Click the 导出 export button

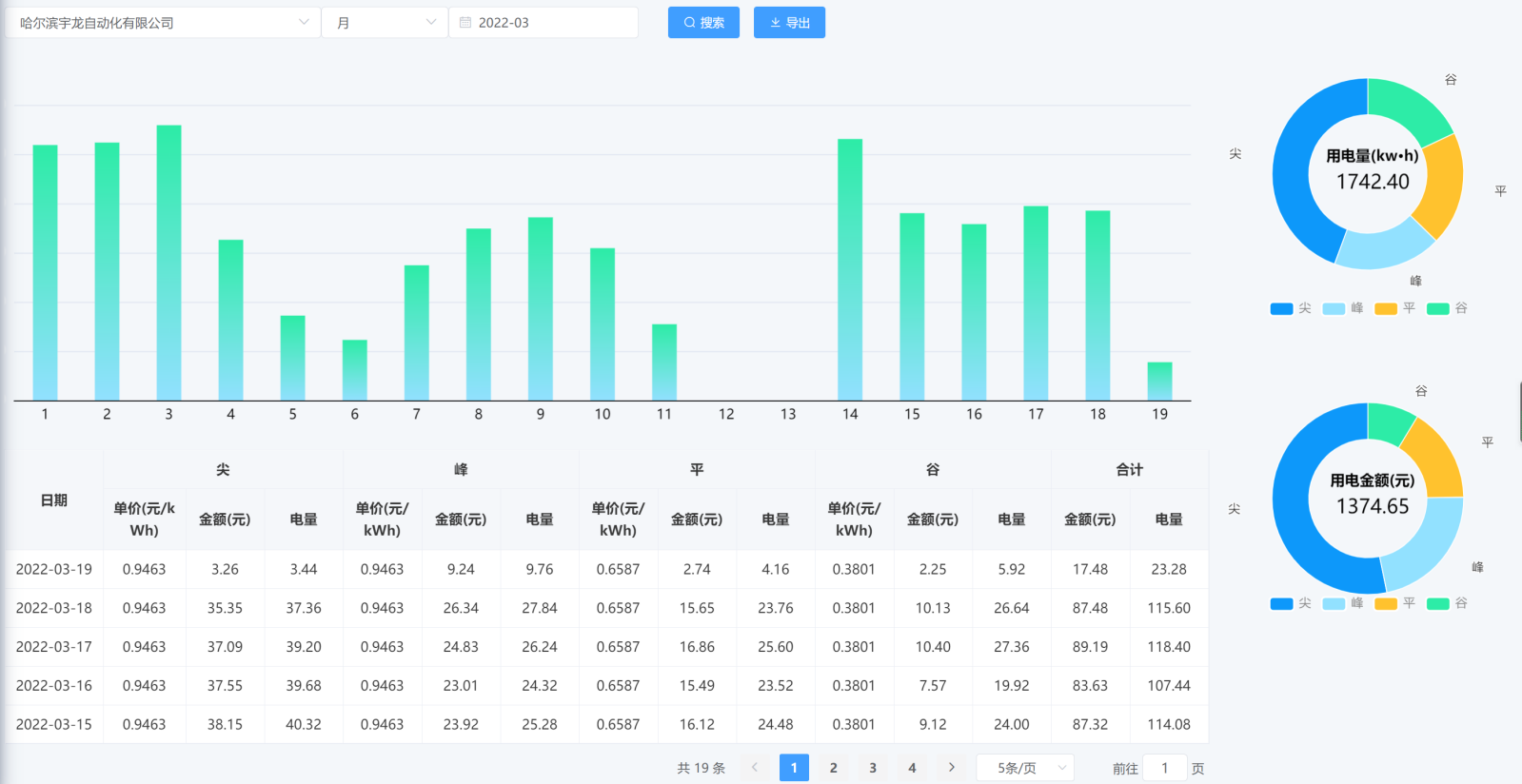[789, 22]
